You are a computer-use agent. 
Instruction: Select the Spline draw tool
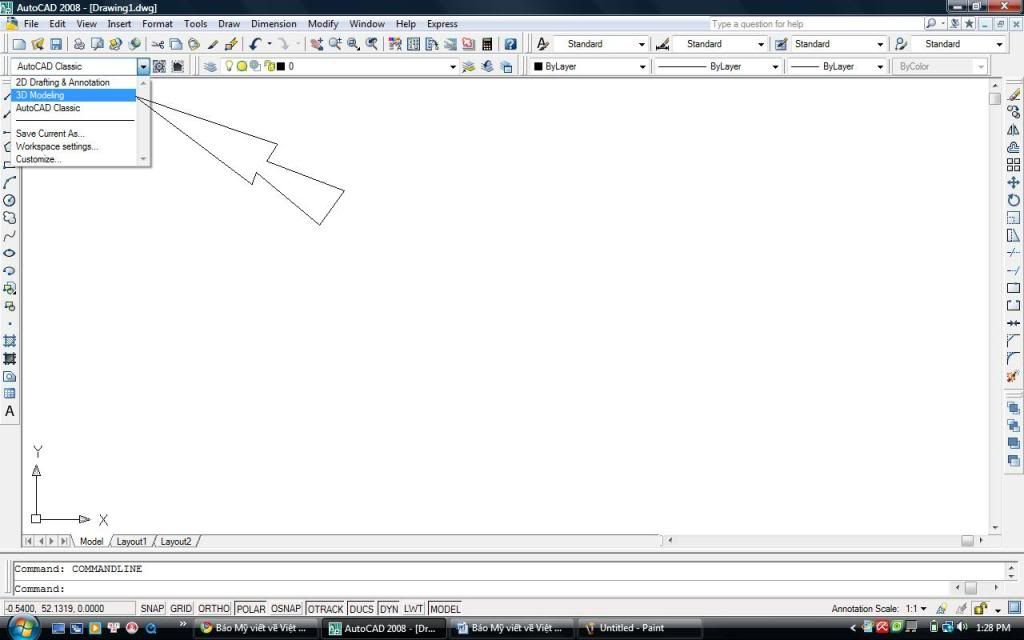coord(9,235)
